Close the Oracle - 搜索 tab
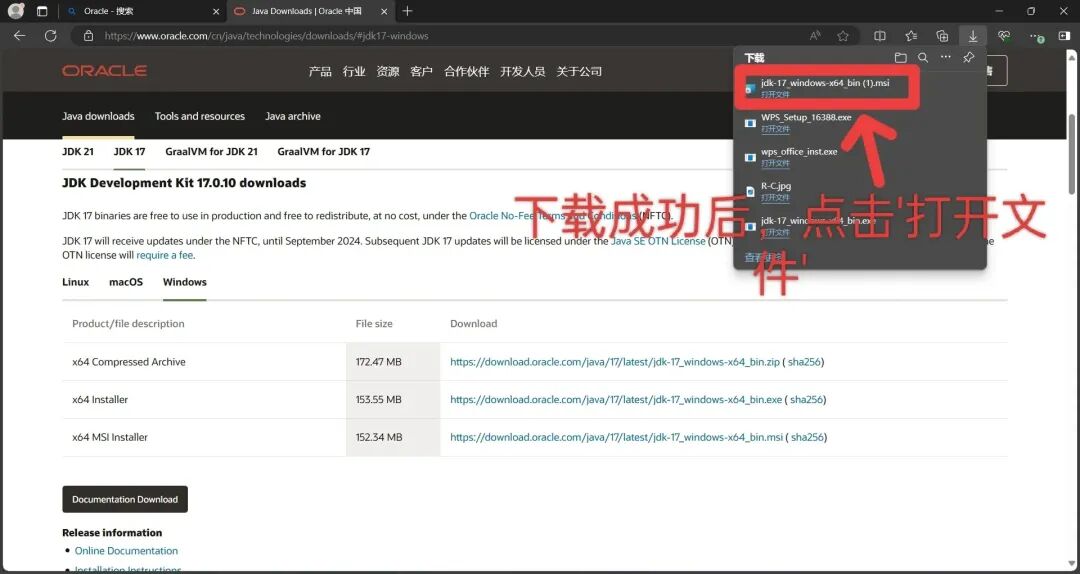Image resolution: width=1080 pixels, height=574 pixels. pos(216,12)
